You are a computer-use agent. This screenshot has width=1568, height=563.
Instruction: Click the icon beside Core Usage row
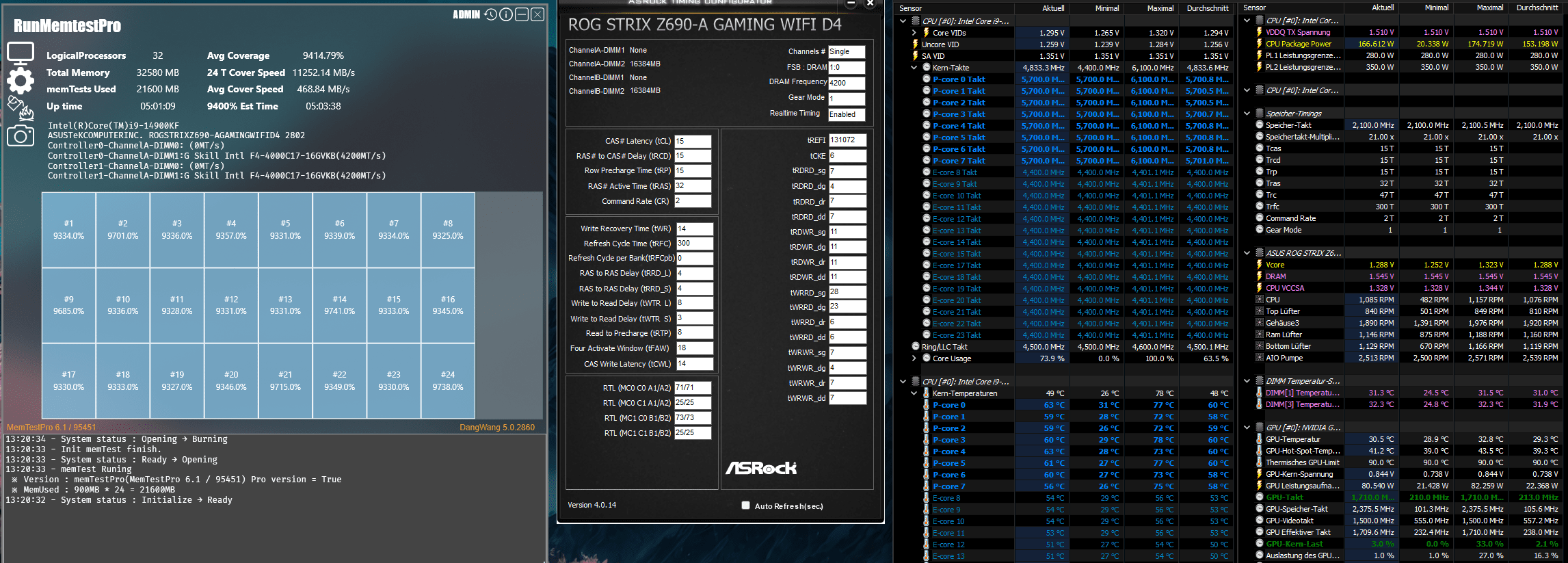(x=927, y=358)
